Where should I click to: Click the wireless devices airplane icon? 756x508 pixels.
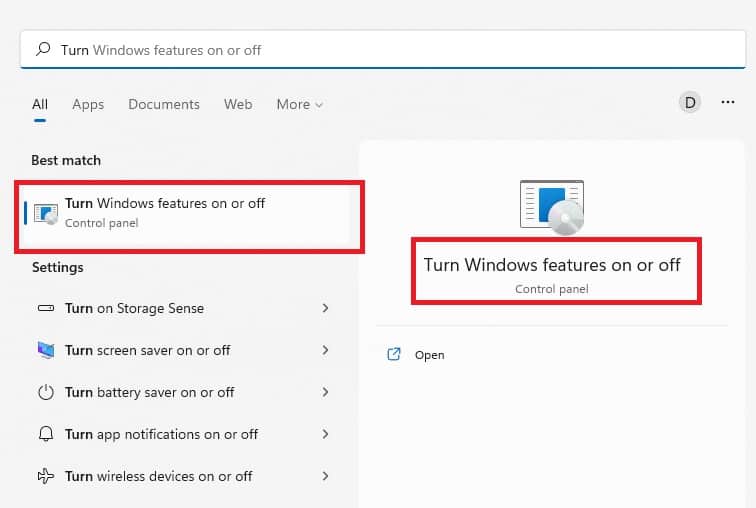tap(46, 476)
